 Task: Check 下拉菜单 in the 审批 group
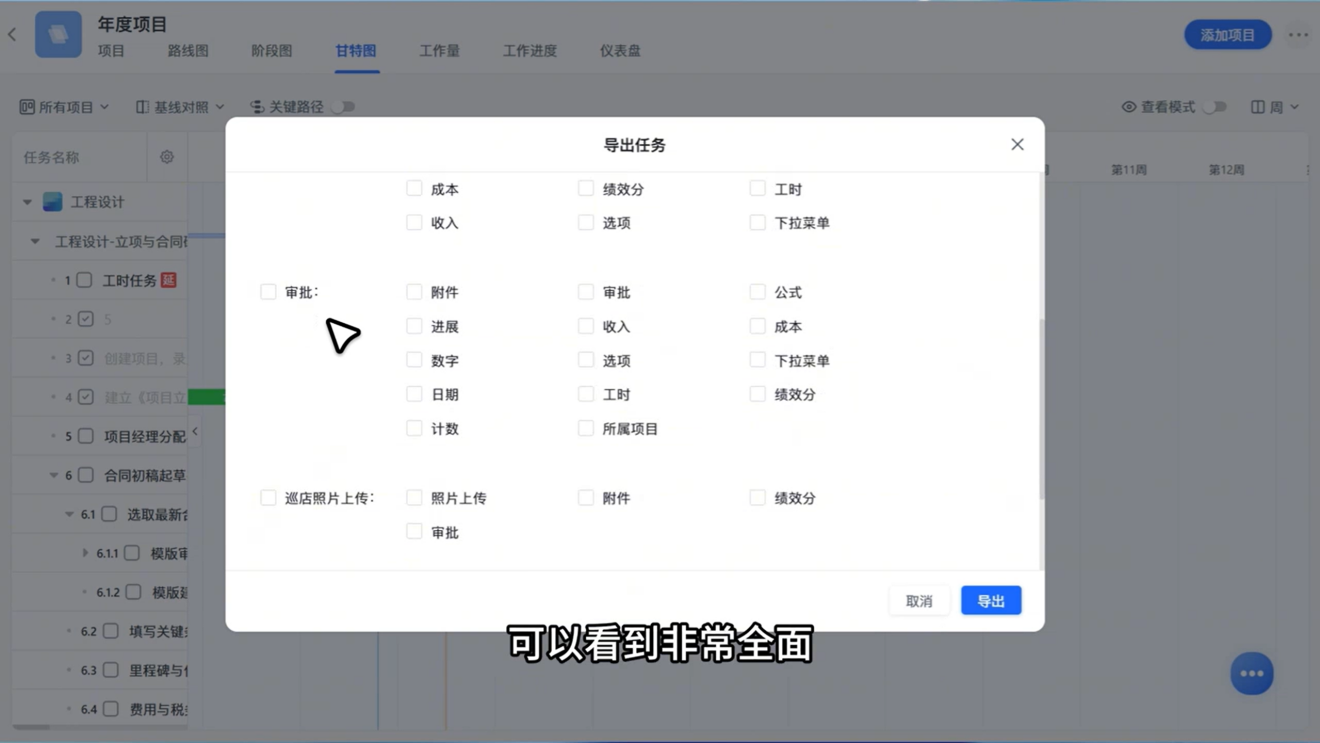click(x=757, y=360)
